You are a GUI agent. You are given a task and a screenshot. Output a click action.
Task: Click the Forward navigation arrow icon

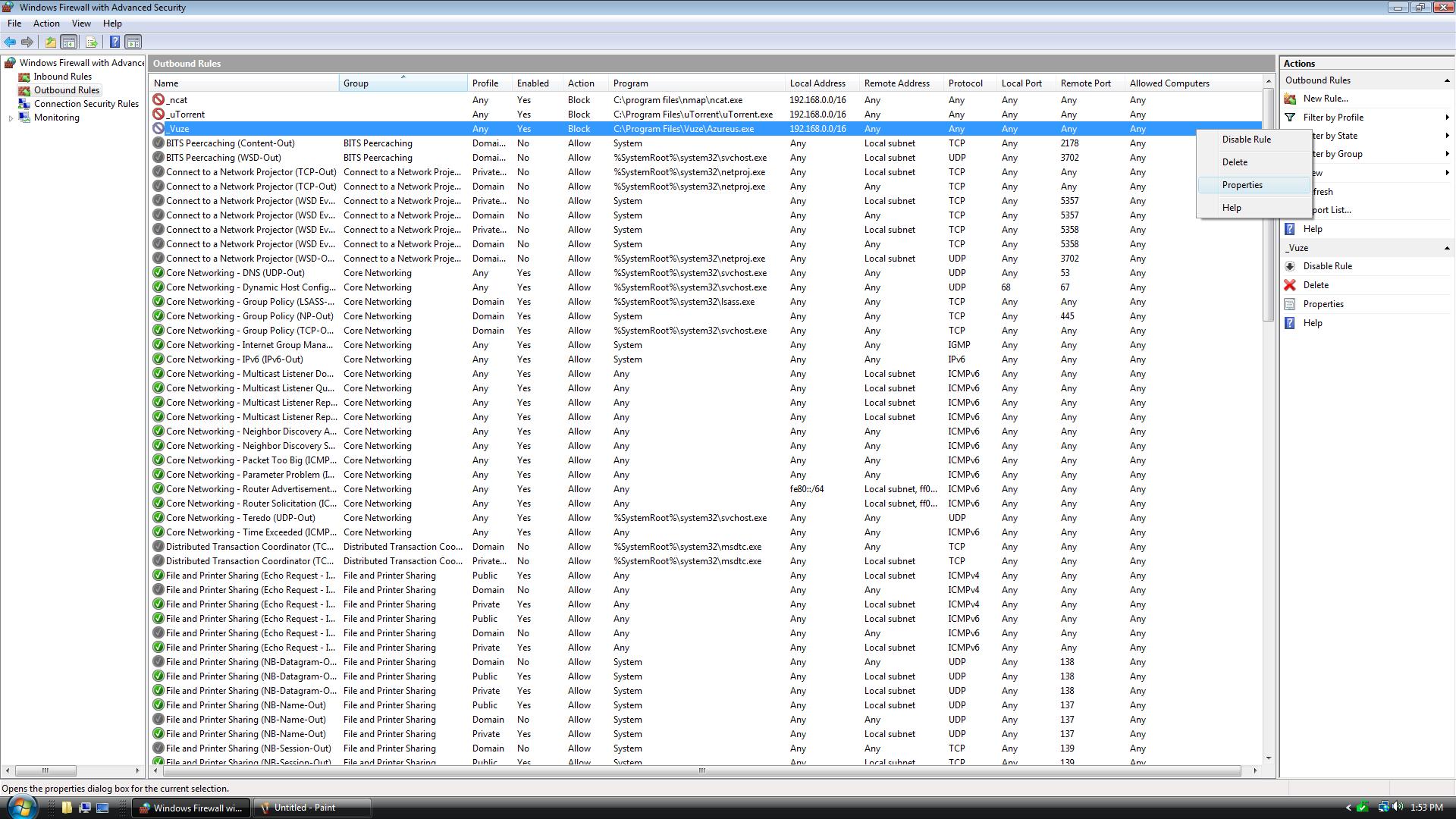pyautogui.click(x=27, y=42)
